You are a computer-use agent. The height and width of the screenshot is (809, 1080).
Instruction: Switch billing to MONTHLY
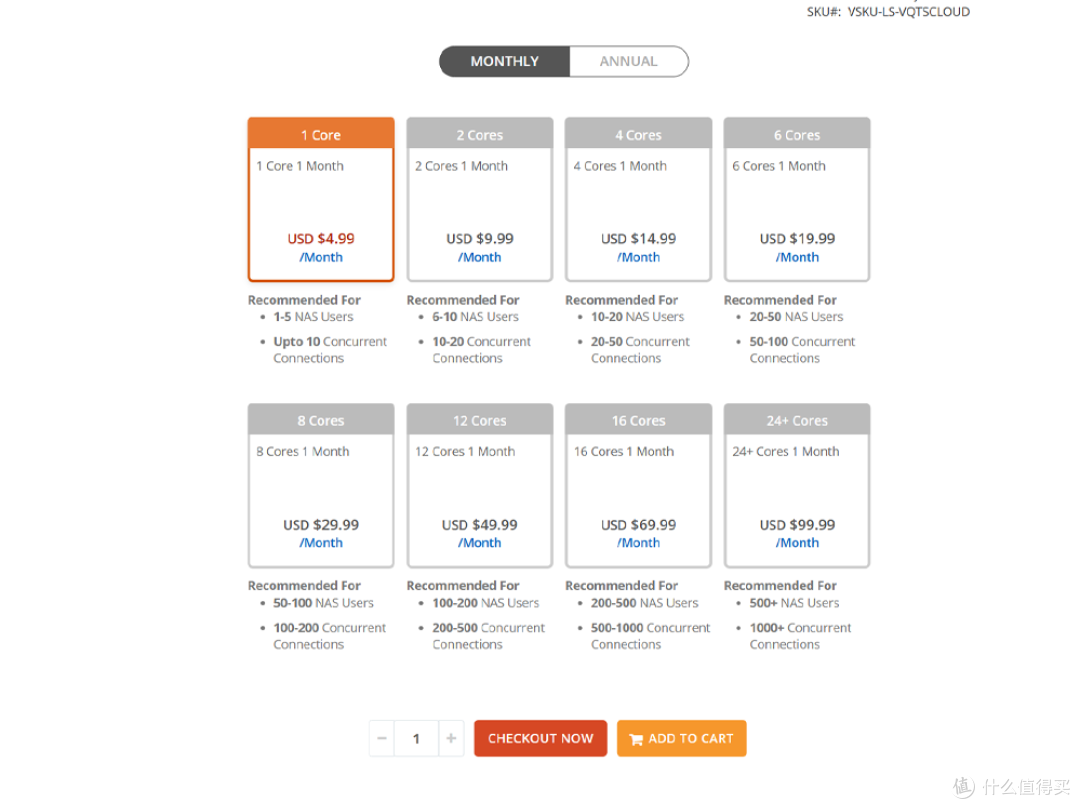(x=504, y=61)
